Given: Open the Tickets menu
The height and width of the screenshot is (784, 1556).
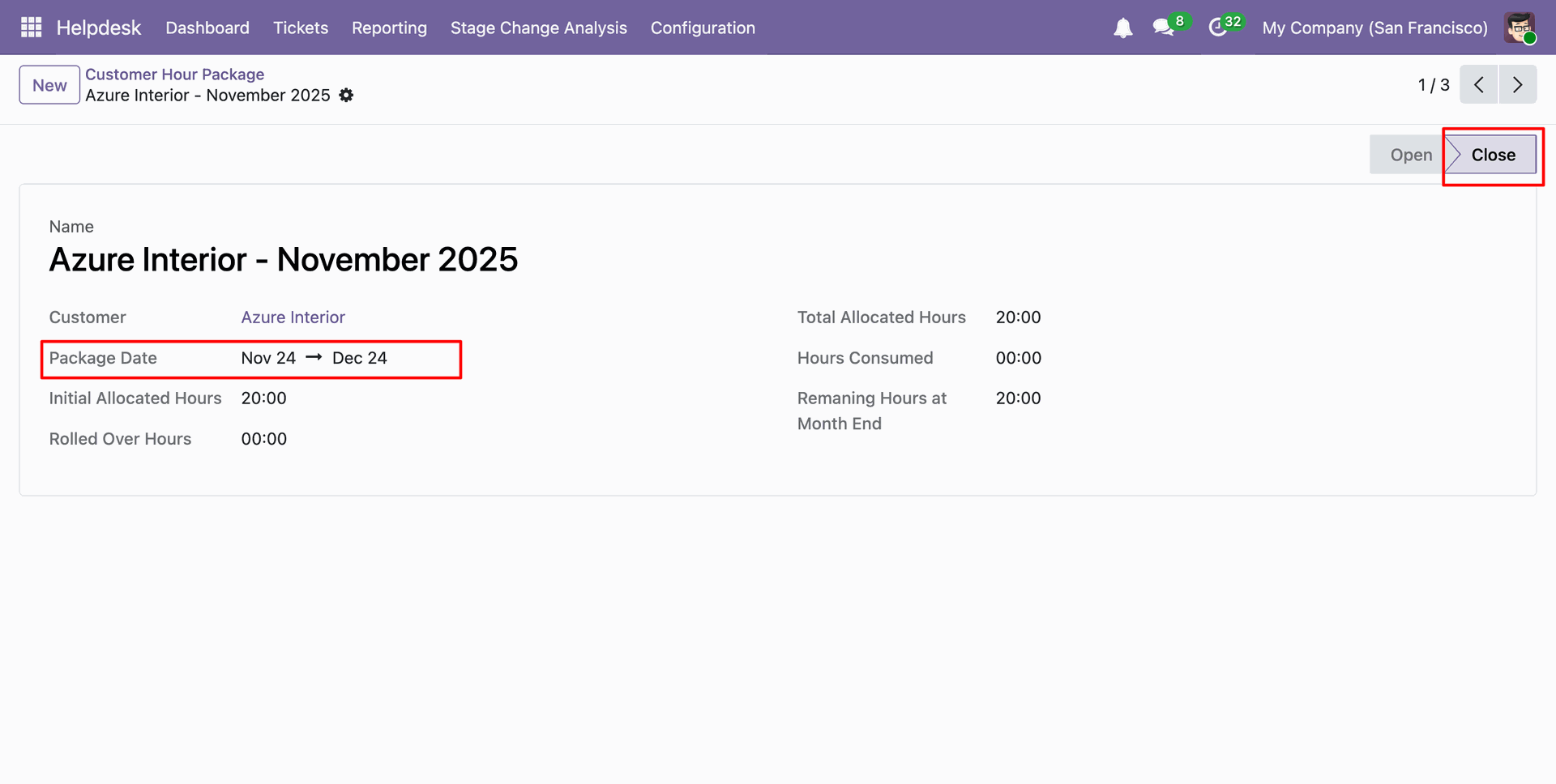Looking at the screenshot, I should [x=301, y=28].
